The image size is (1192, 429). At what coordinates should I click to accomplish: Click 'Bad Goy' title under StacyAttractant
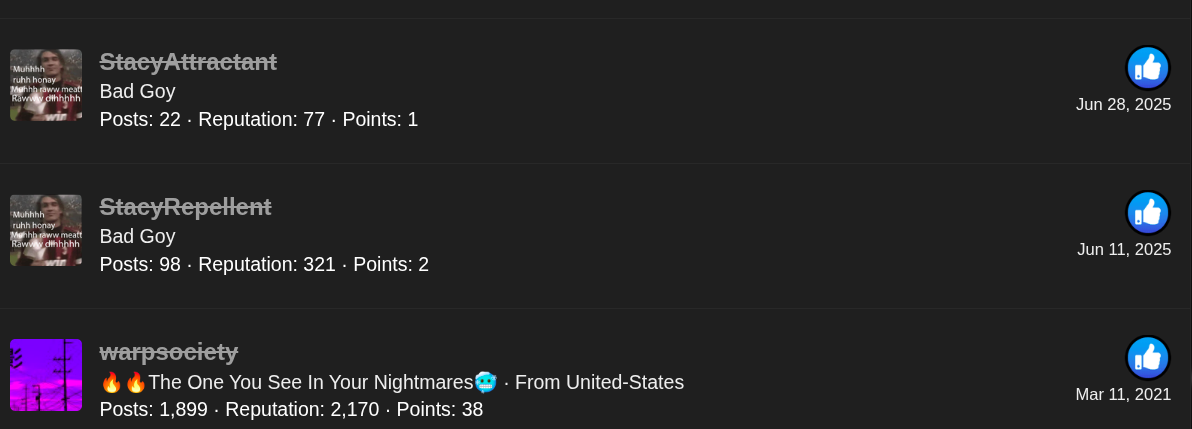tap(138, 91)
